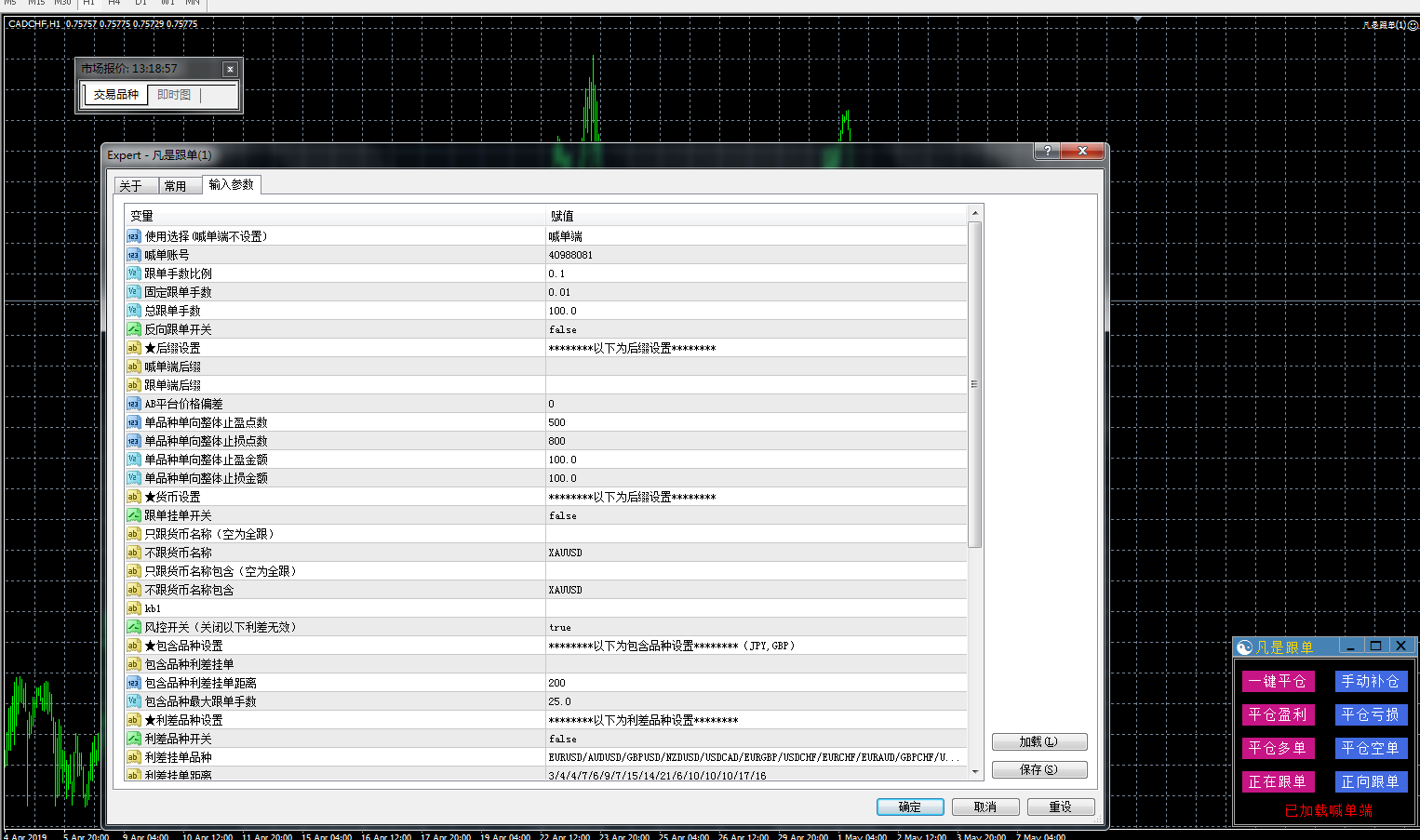Viewport: 1420px width, 840px height.
Task: Click the parameter list scrollbar thumb
Action: pyautogui.click(x=975, y=384)
